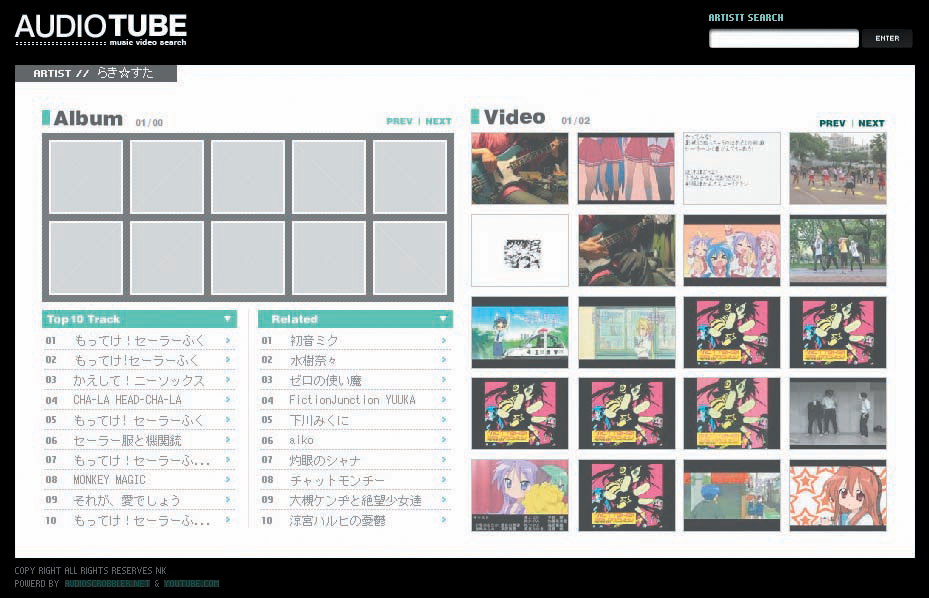The image size is (929, 598).
Task: Open the white text-slide video thumbnail
Action: (732, 168)
